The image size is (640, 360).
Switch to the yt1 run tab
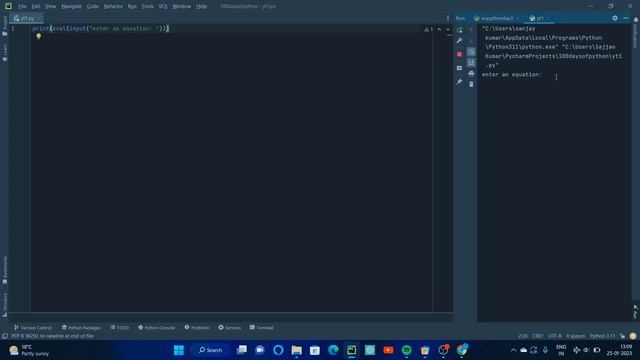point(539,18)
